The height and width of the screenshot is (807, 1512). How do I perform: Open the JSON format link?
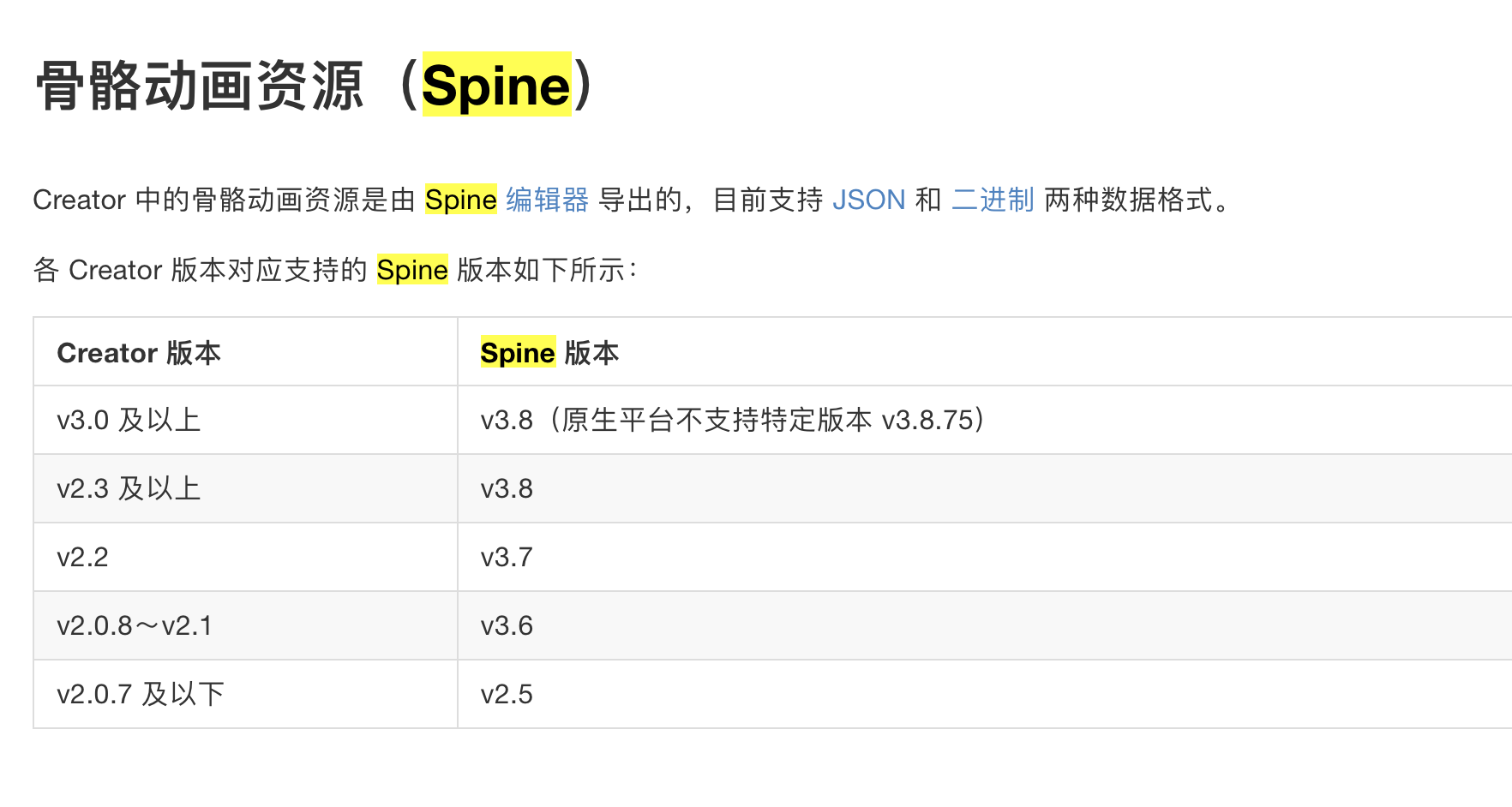(868, 200)
